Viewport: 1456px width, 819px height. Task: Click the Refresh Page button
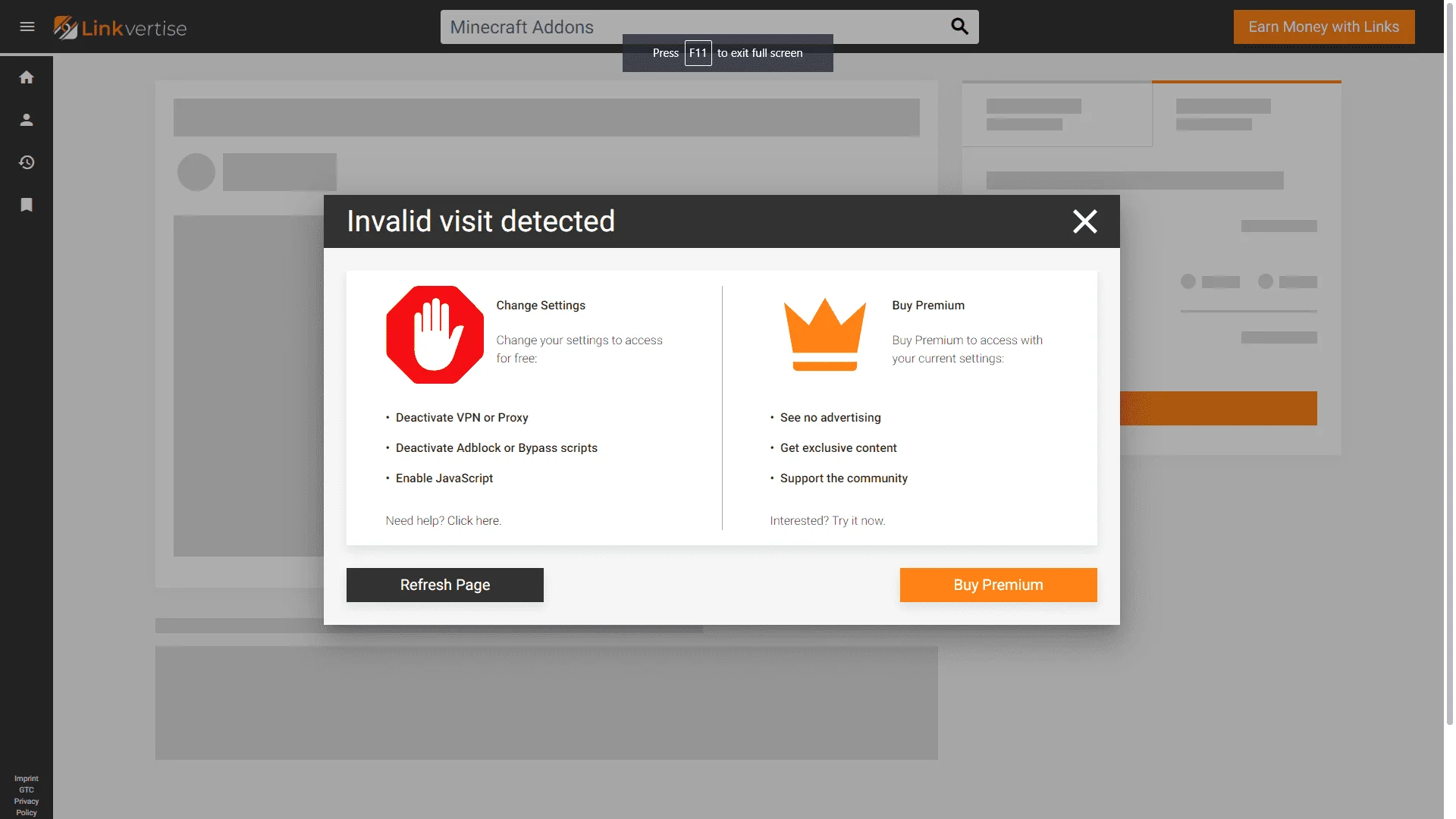coord(445,585)
